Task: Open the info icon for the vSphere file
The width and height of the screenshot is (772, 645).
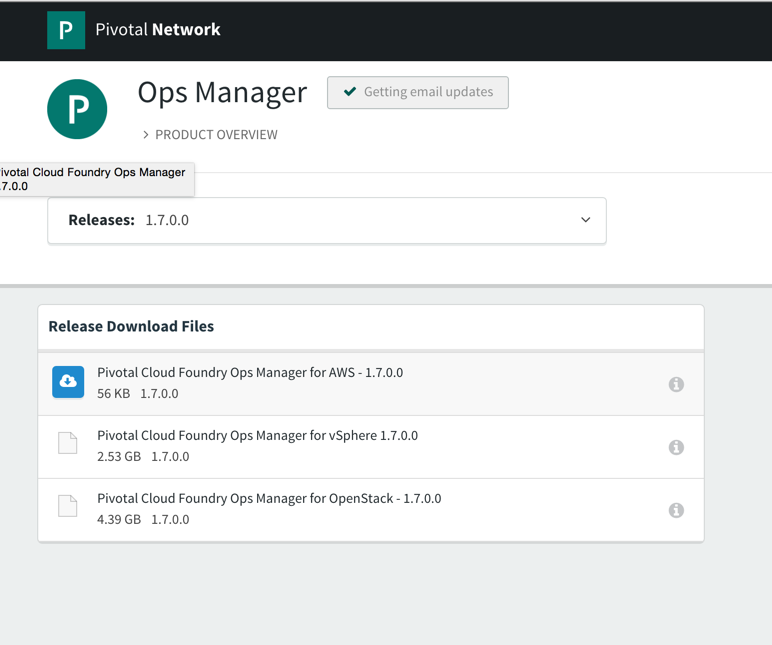Action: (676, 447)
